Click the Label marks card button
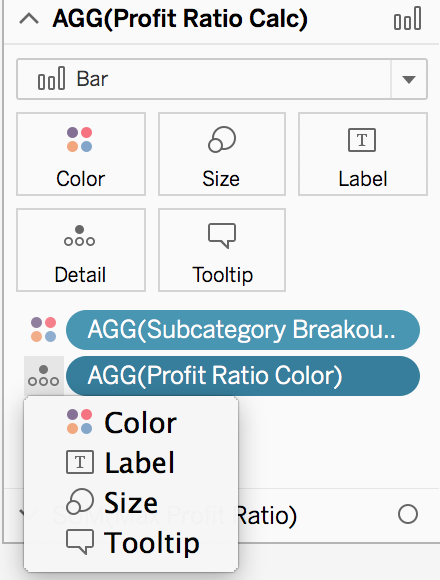440x580 pixels. pos(363,154)
